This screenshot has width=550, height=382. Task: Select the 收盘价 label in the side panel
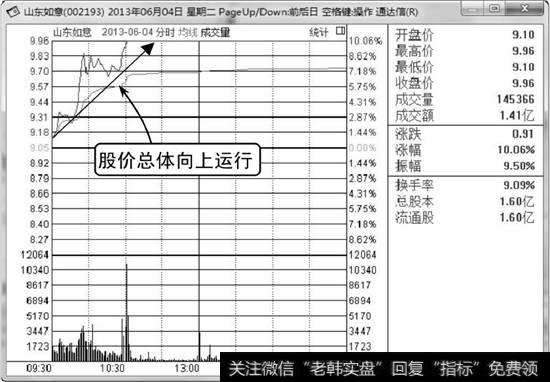coord(414,83)
